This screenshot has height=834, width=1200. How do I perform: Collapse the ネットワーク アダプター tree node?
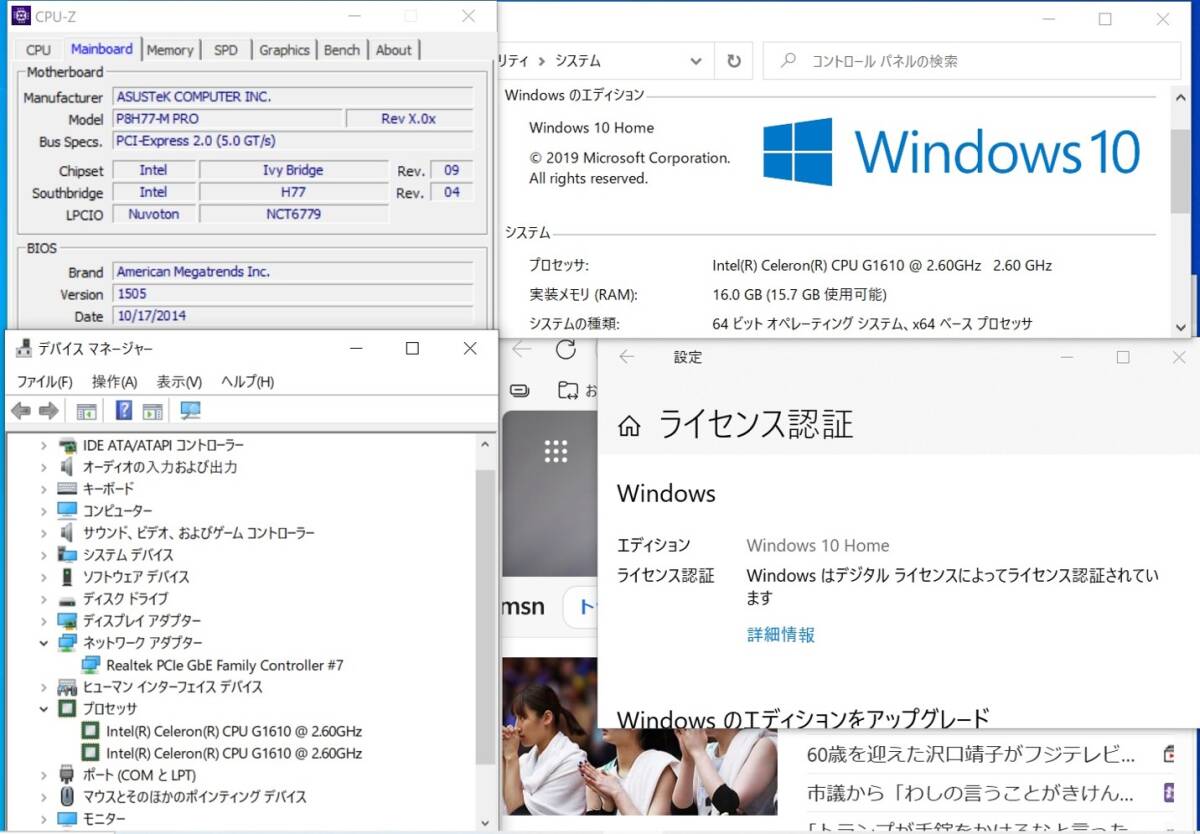(x=44, y=643)
